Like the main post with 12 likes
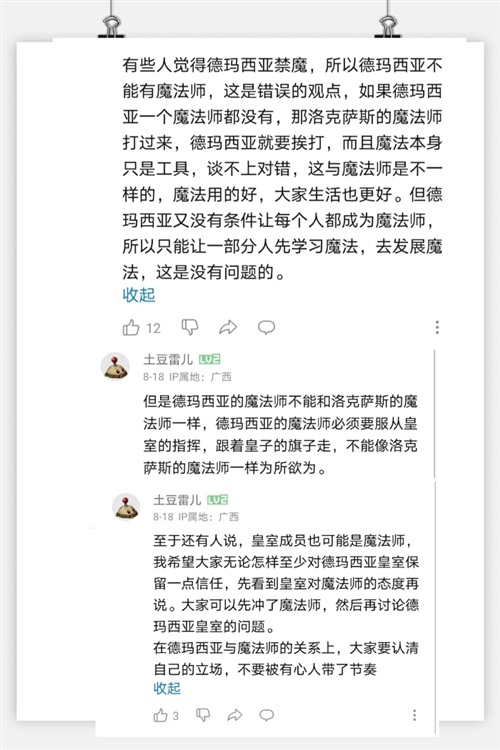The height and width of the screenshot is (750, 500). click(x=131, y=328)
